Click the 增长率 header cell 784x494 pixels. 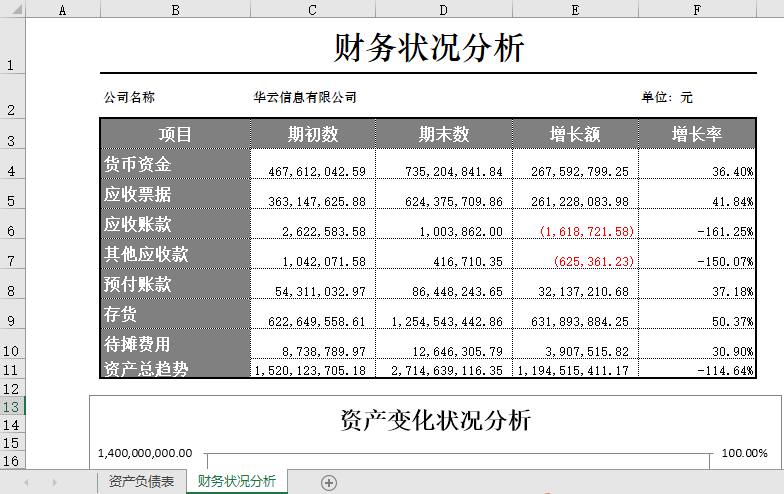(697, 134)
